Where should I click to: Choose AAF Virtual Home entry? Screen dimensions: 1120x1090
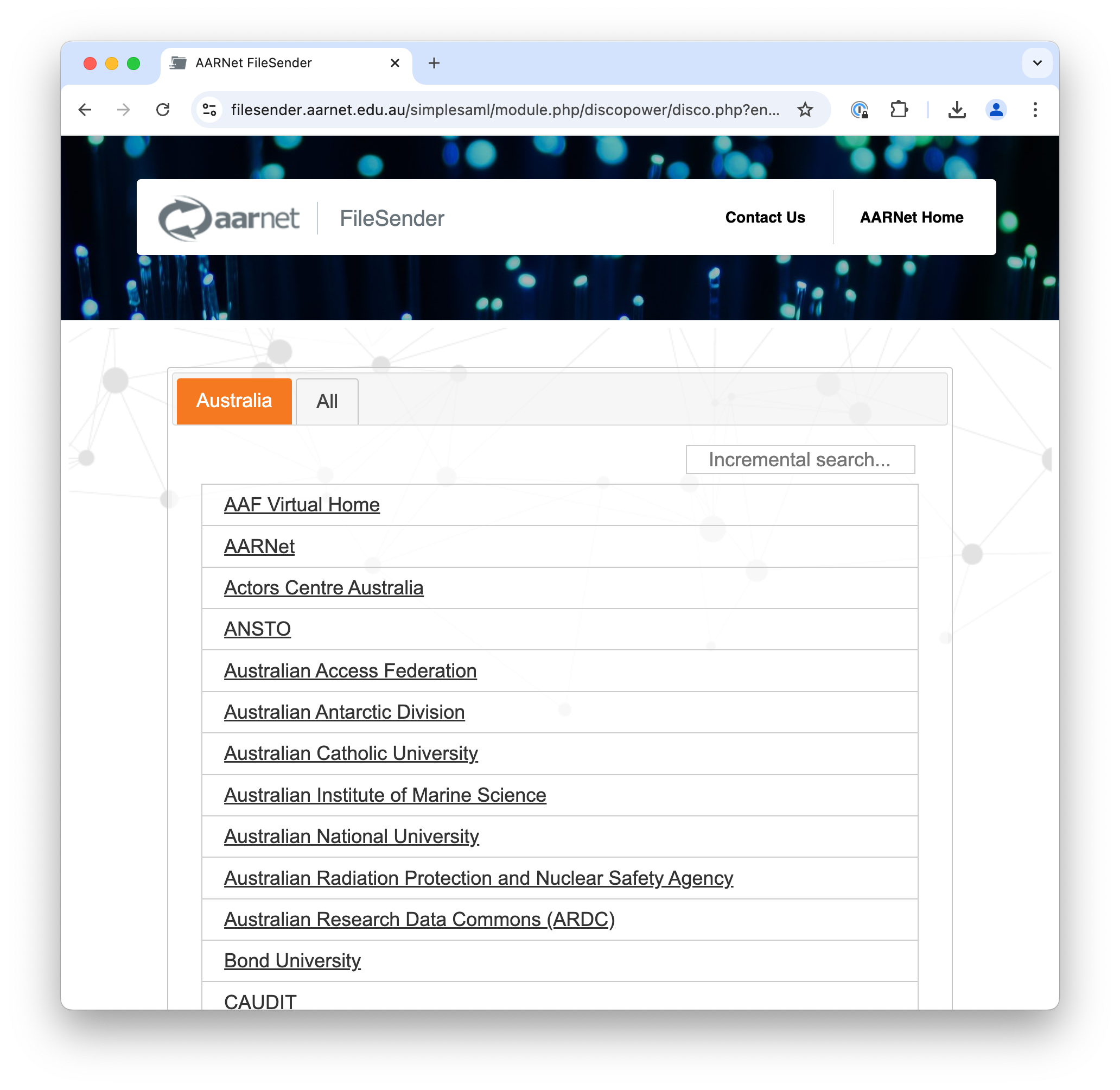(x=302, y=505)
